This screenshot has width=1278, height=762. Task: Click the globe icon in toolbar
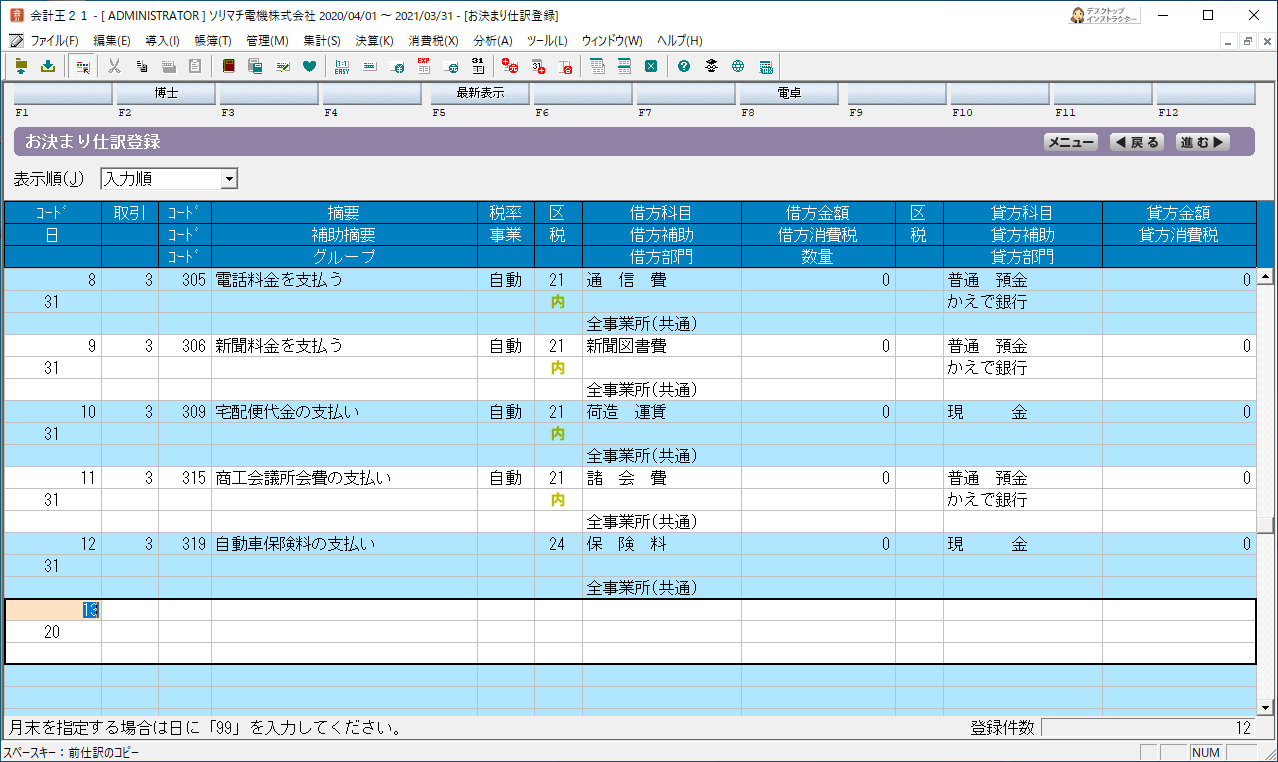(738, 67)
